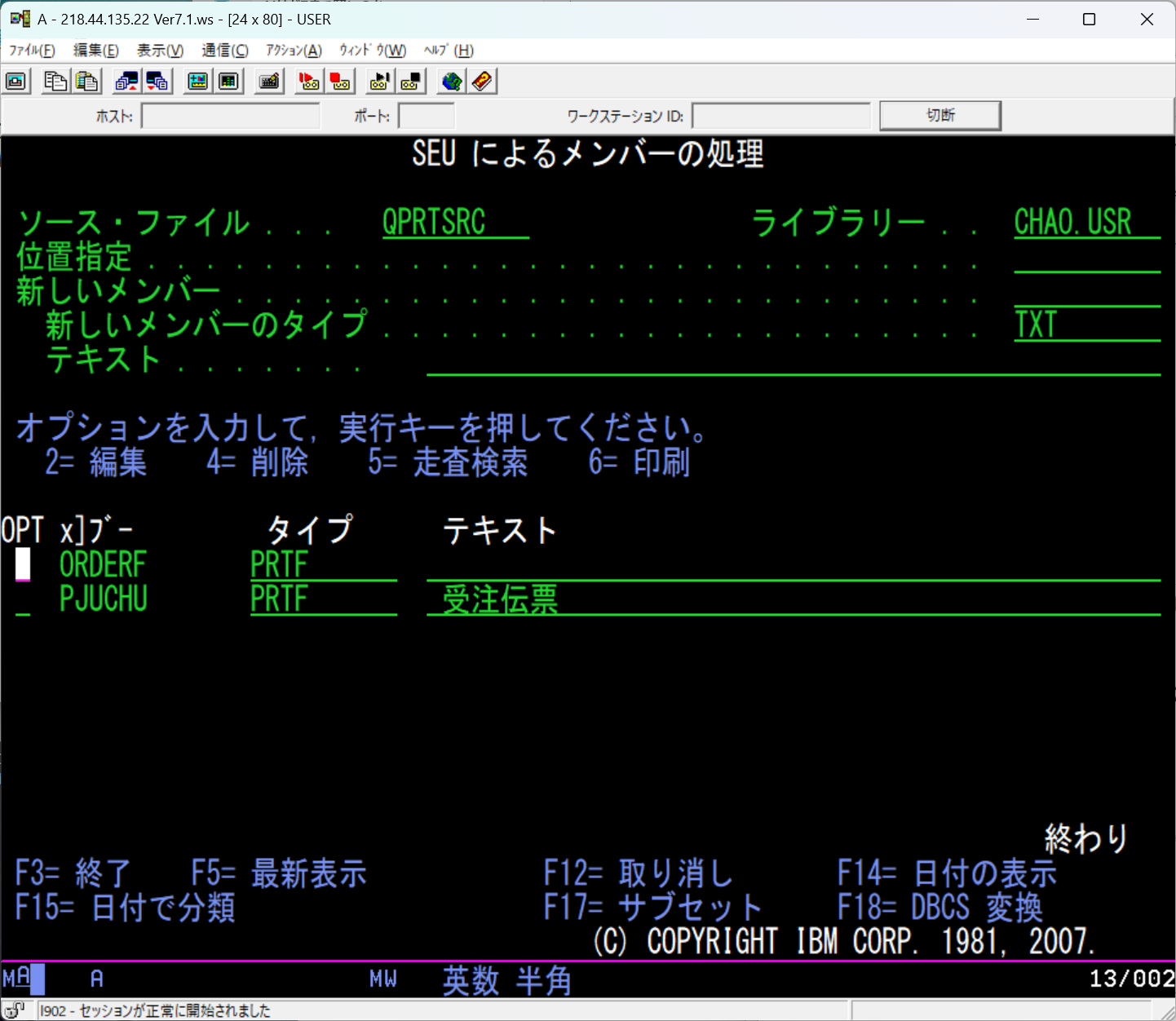
Task: Open the 表示(V) menu
Action: click(160, 51)
